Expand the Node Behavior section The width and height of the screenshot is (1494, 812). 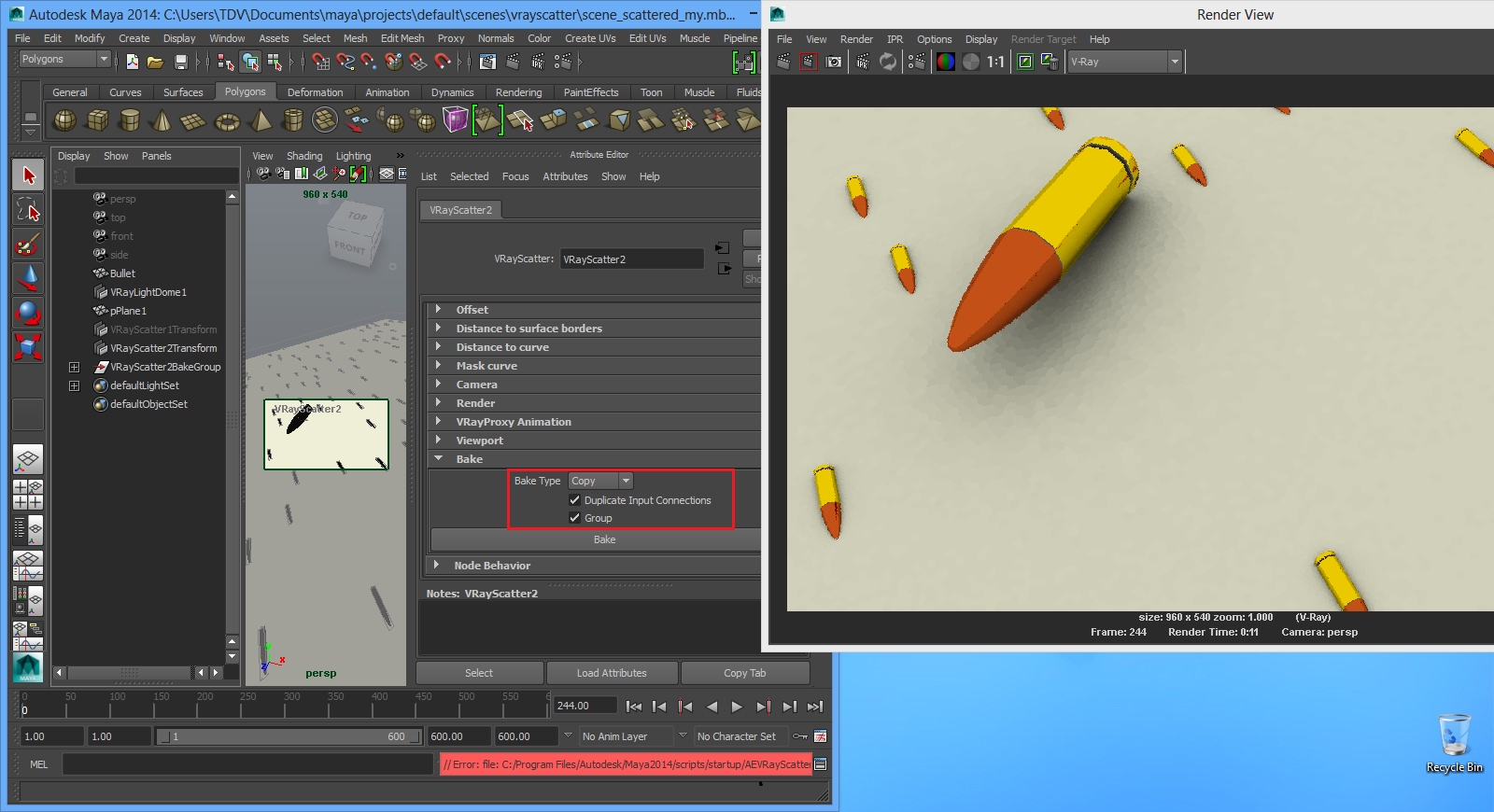pos(436,565)
